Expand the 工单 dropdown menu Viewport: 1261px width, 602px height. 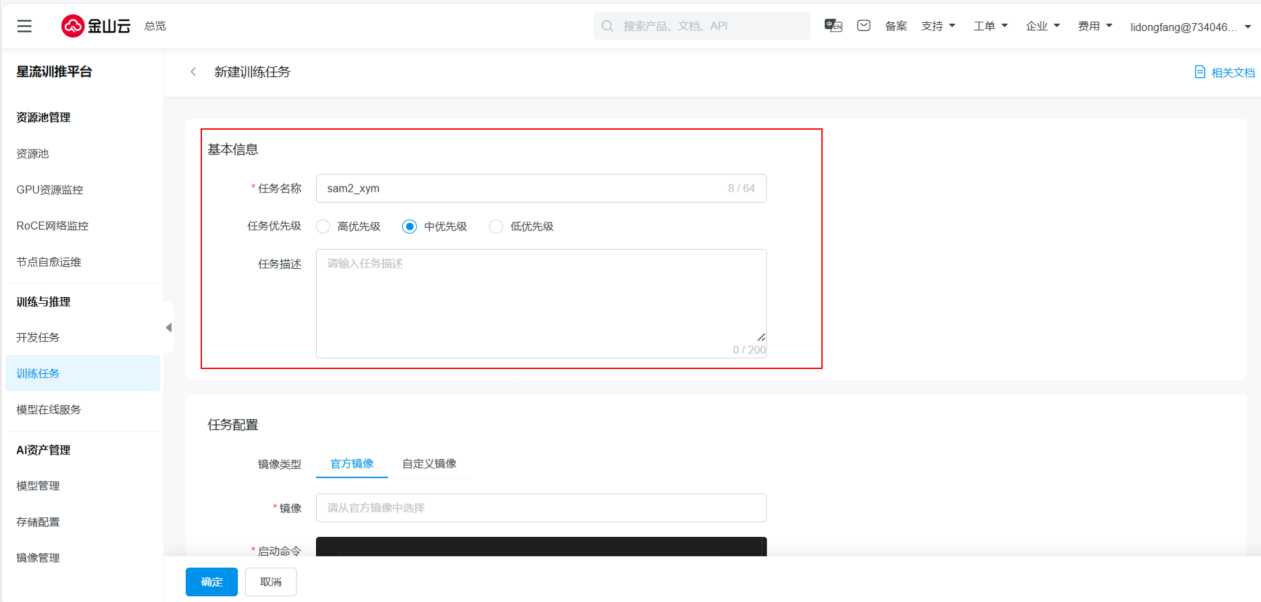(990, 26)
